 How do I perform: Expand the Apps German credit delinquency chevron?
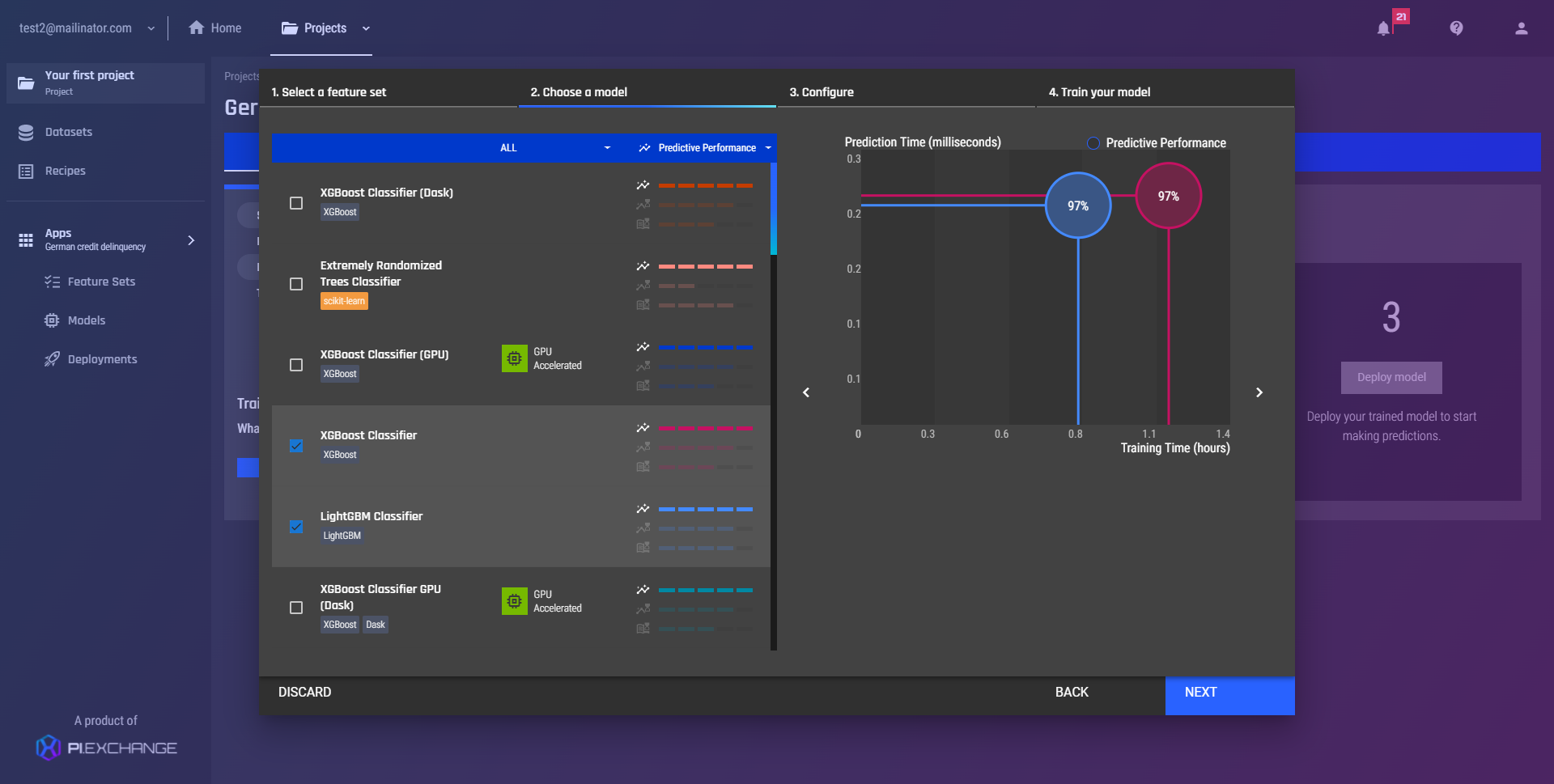point(191,240)
